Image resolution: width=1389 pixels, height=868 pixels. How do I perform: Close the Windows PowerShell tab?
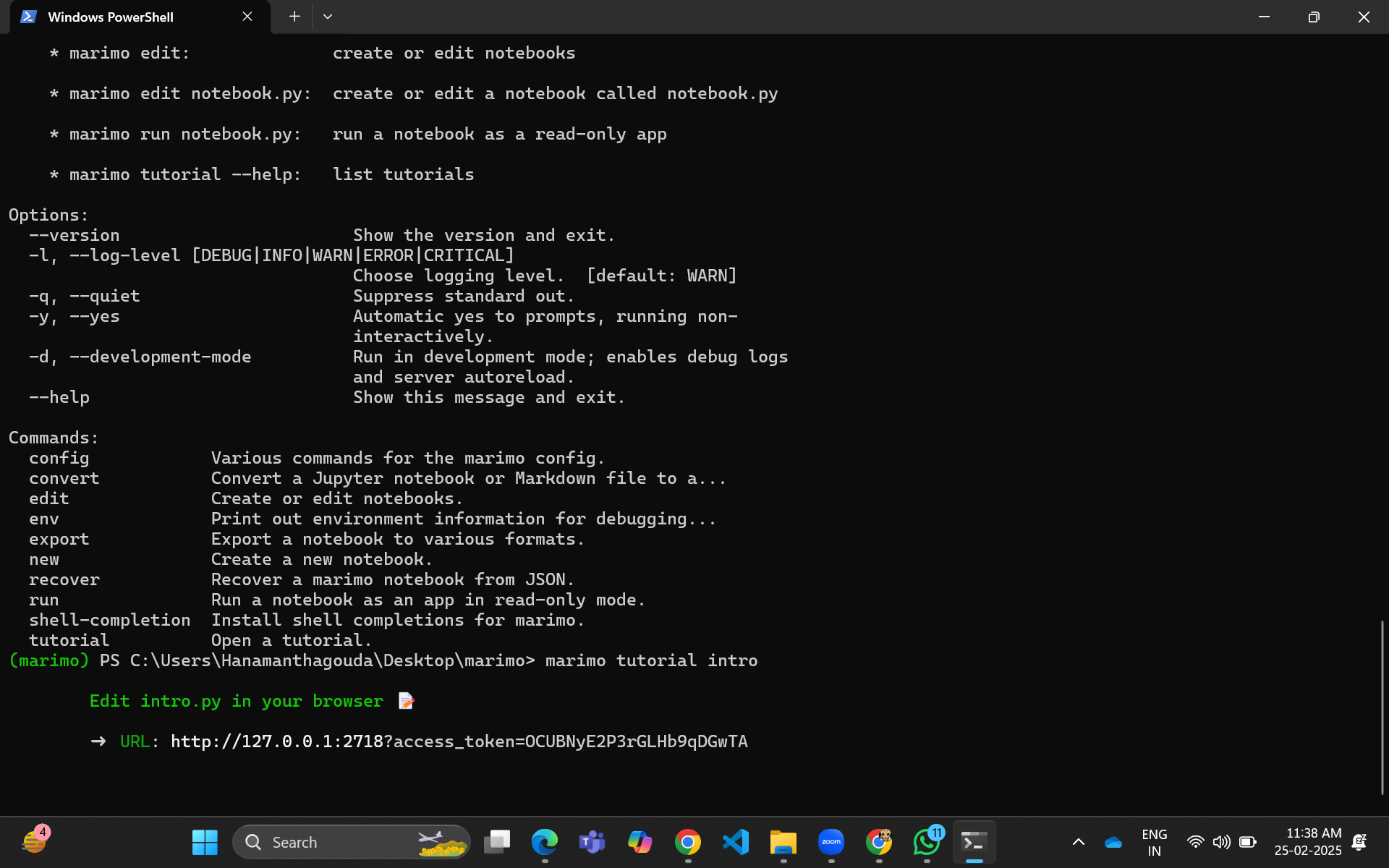coord(247,16)
